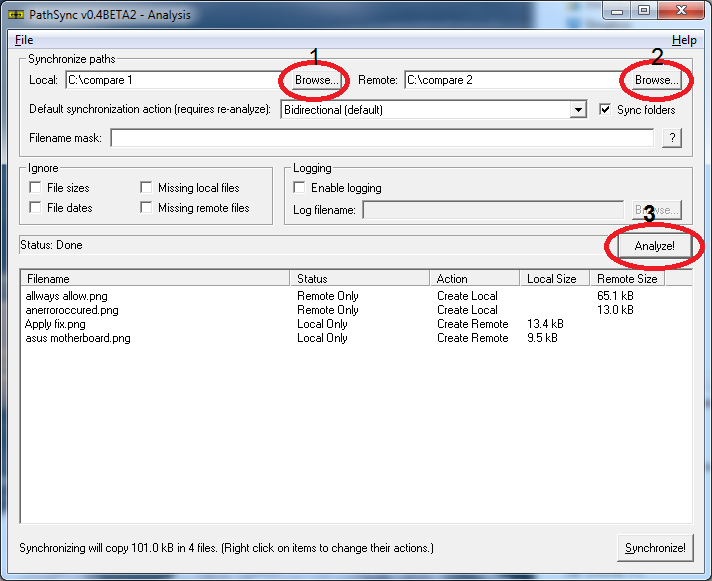Open the default synchronization action dropdown
712x581 pixels.
tap(578, 110)
